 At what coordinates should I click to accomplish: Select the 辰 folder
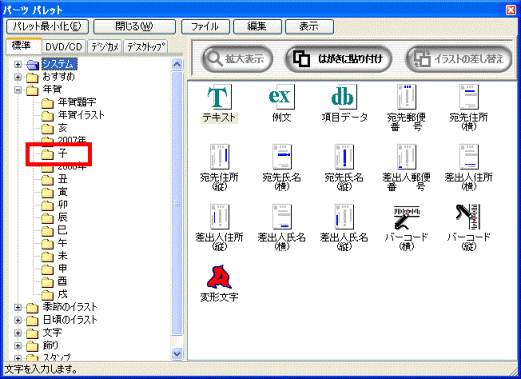click(x=62, y=217)
